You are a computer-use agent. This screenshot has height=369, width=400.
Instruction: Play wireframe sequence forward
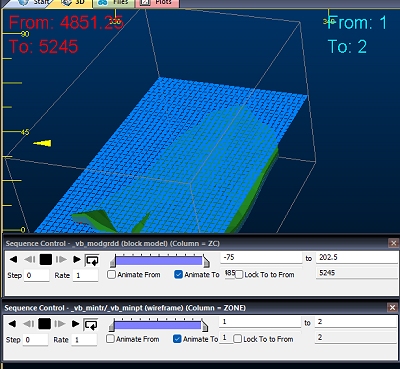tap(75, 324)
